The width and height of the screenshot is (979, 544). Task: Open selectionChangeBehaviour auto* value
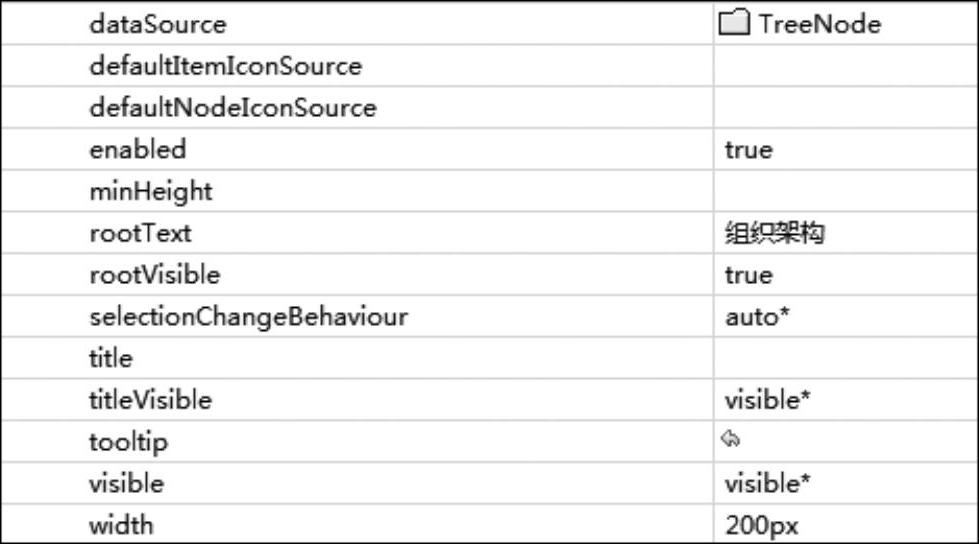pos(758,317)
